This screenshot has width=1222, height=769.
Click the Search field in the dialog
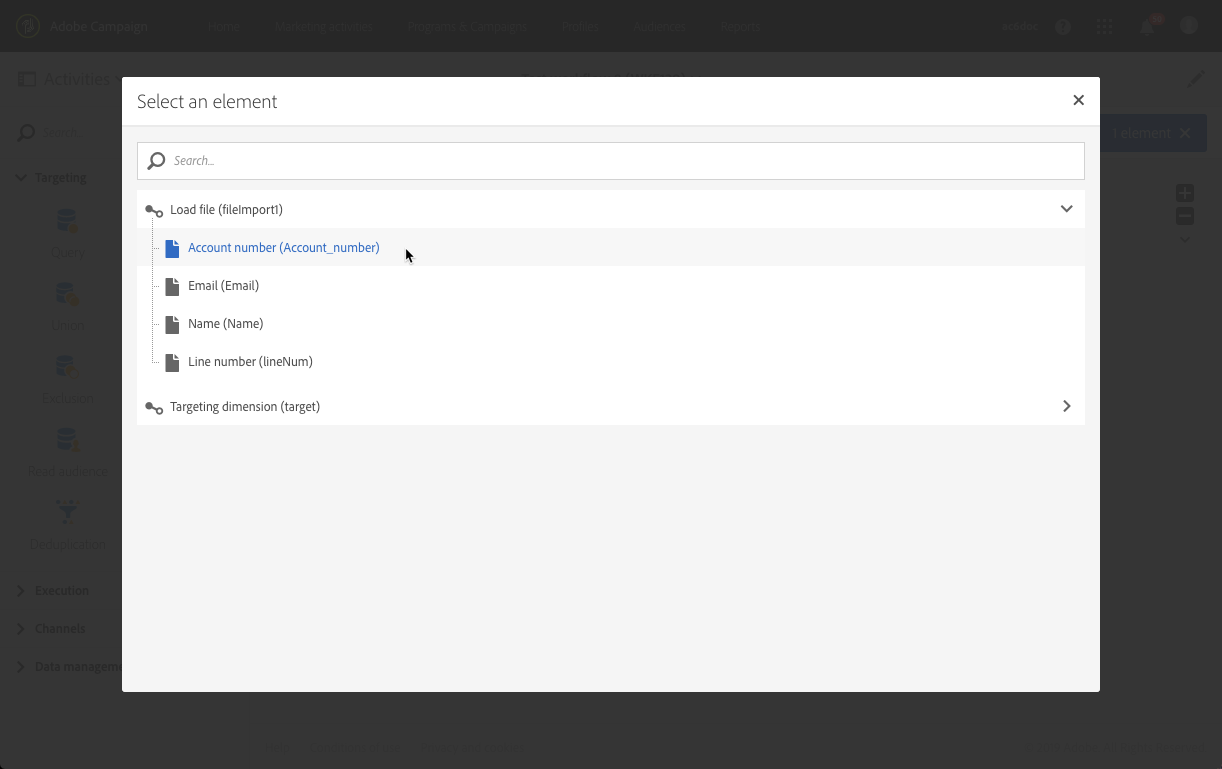(620, 160)
